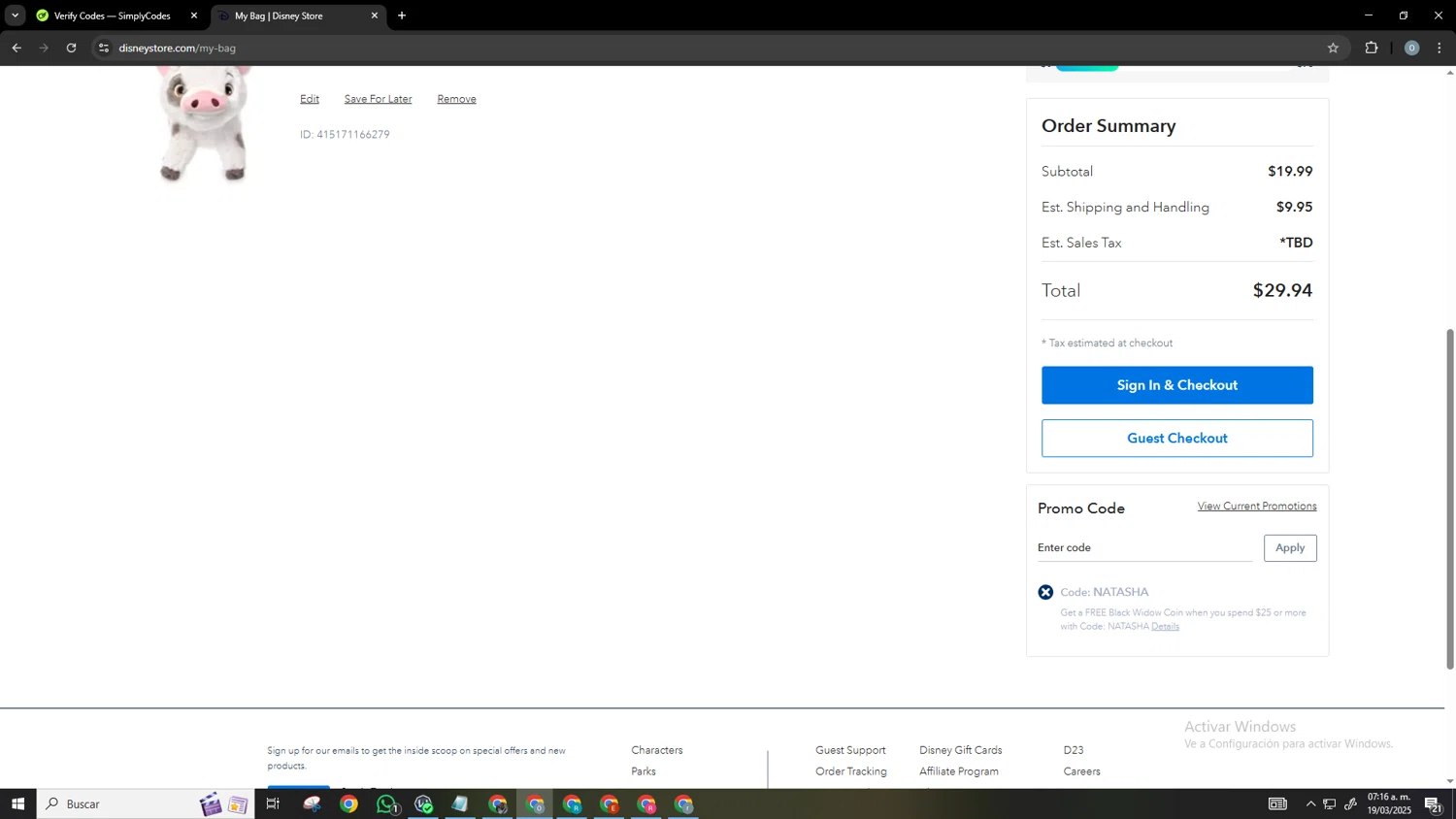Bookmark this page with the star icon

[1333, 48]
